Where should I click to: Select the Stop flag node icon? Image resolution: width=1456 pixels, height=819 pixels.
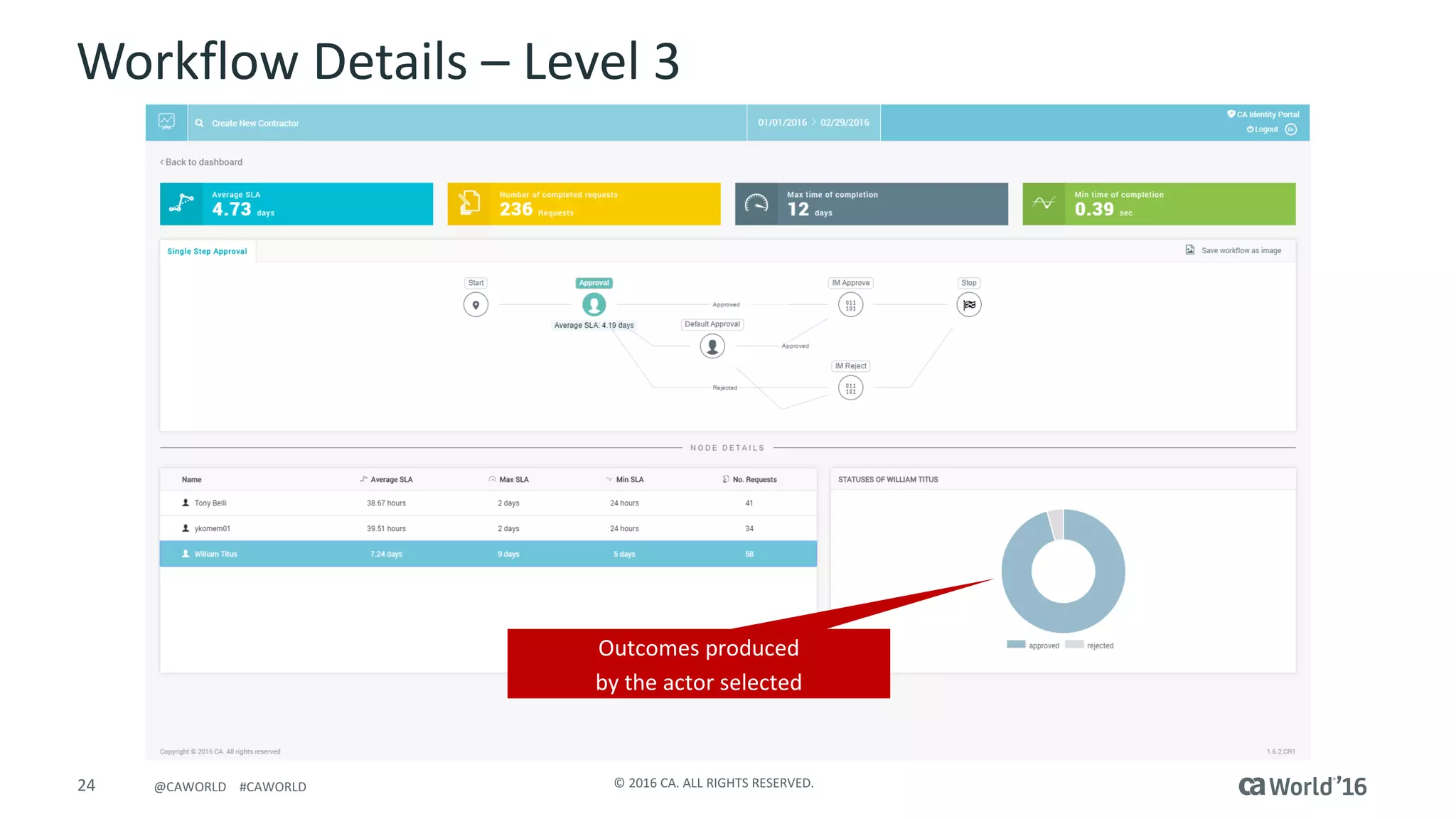pyautogui.click(x=969, y=305)
